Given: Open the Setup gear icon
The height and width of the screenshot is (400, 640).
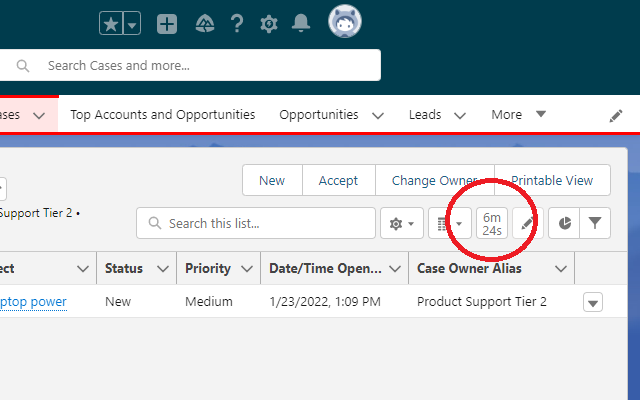Looking at the screenshot, I should click(269, 24).
